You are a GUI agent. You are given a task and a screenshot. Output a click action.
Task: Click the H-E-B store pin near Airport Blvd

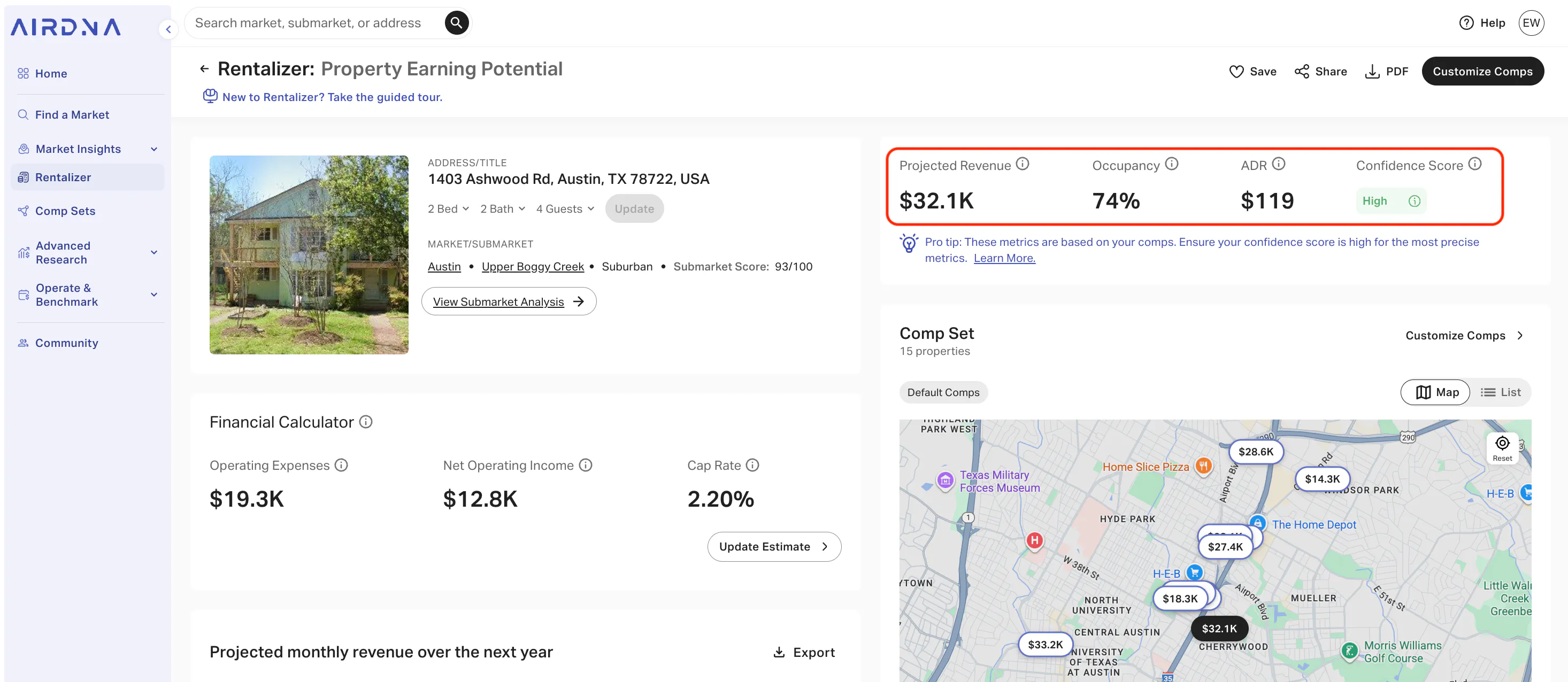pyautogui.click(x=1194, y=572)
